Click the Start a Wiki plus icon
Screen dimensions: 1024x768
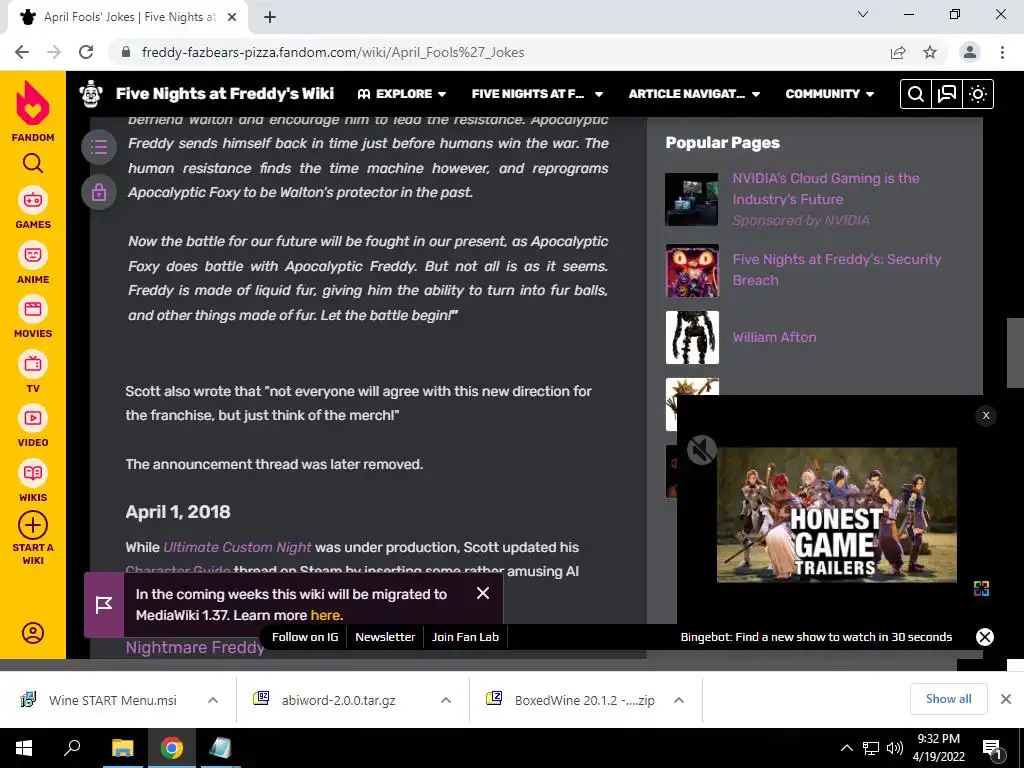pos(33,525)
